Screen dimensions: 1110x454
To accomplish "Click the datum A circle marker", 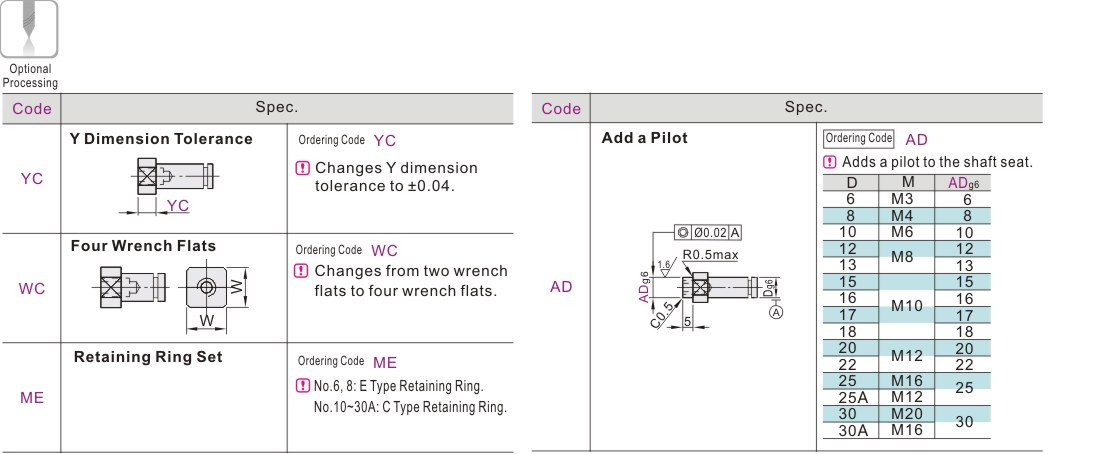I will (x=776, y=312).
